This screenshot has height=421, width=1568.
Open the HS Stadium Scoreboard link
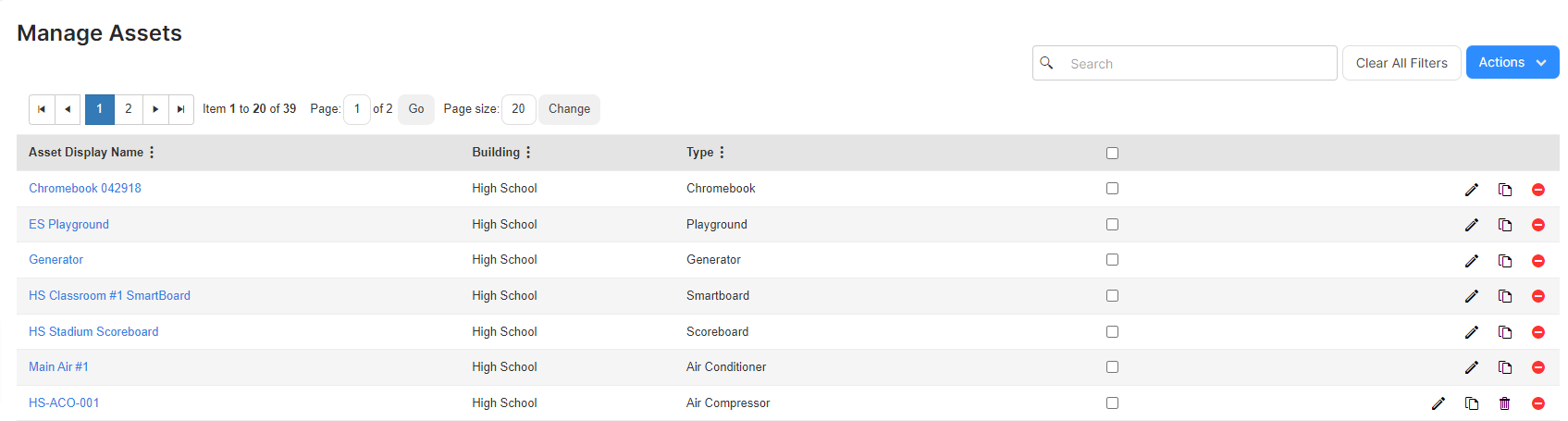coord(93,332)
